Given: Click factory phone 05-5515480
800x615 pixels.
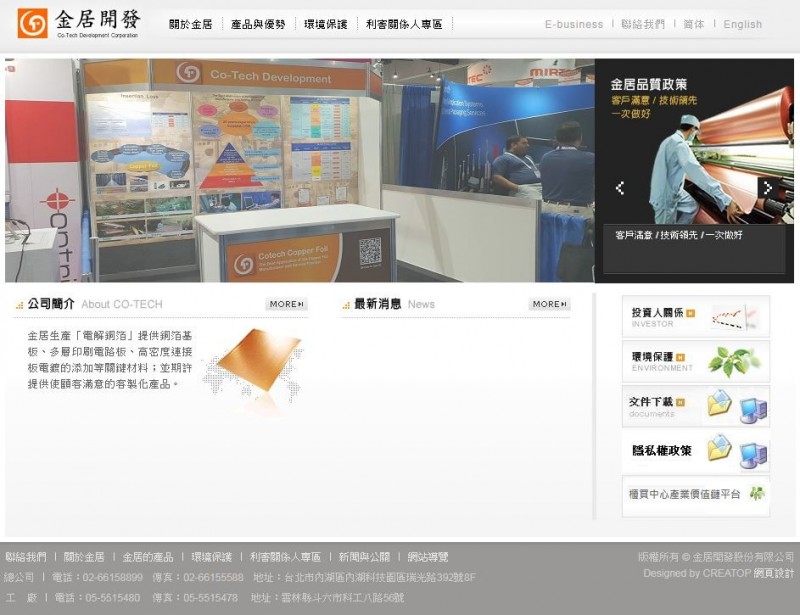Looking at the screenshot, I should 112,597.
